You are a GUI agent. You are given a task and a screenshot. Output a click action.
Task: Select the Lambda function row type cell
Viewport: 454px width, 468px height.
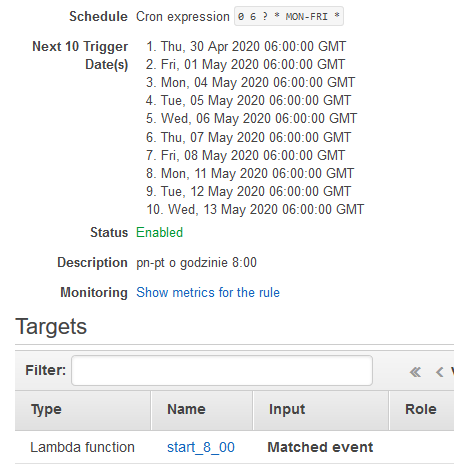click(82, 447)
